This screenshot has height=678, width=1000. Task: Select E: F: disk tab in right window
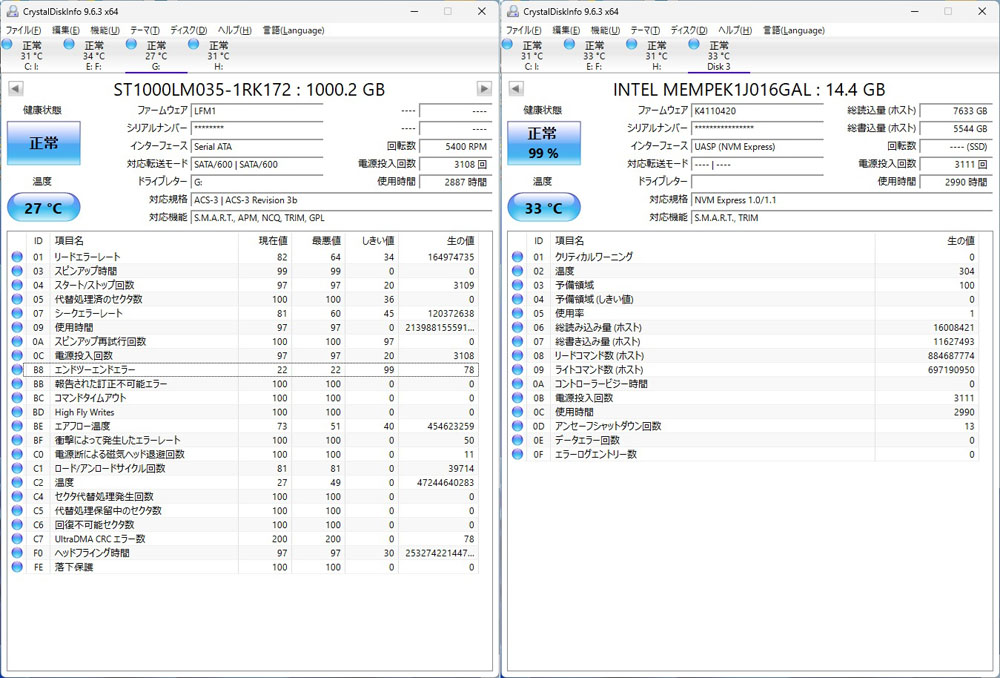tap(594, 55)
